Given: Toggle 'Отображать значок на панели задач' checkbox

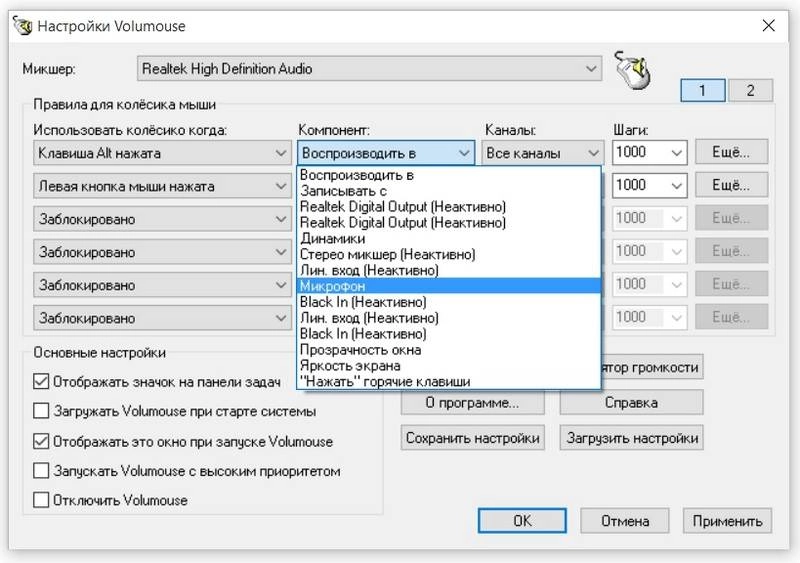Looking at the screenshot, I should click(41, 382).
